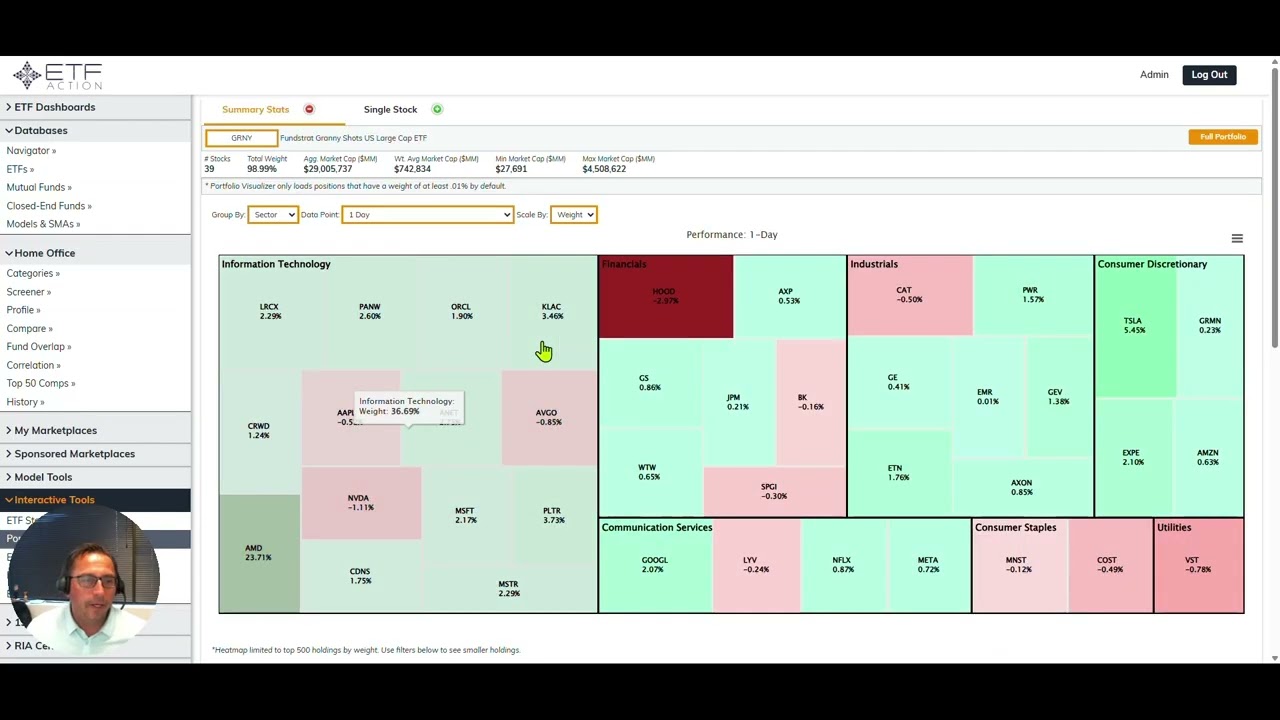
Task: Click the CAT -0.50% tile
Action: [909, 294]
